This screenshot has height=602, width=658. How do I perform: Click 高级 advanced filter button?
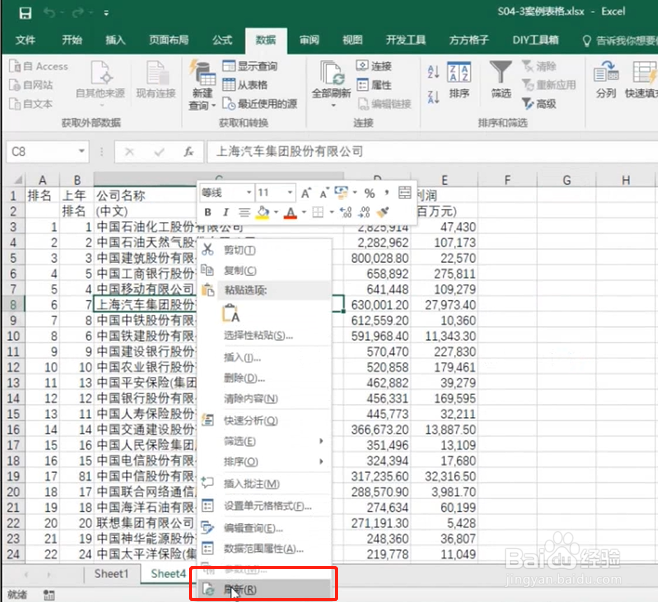(x=539, y=103)
